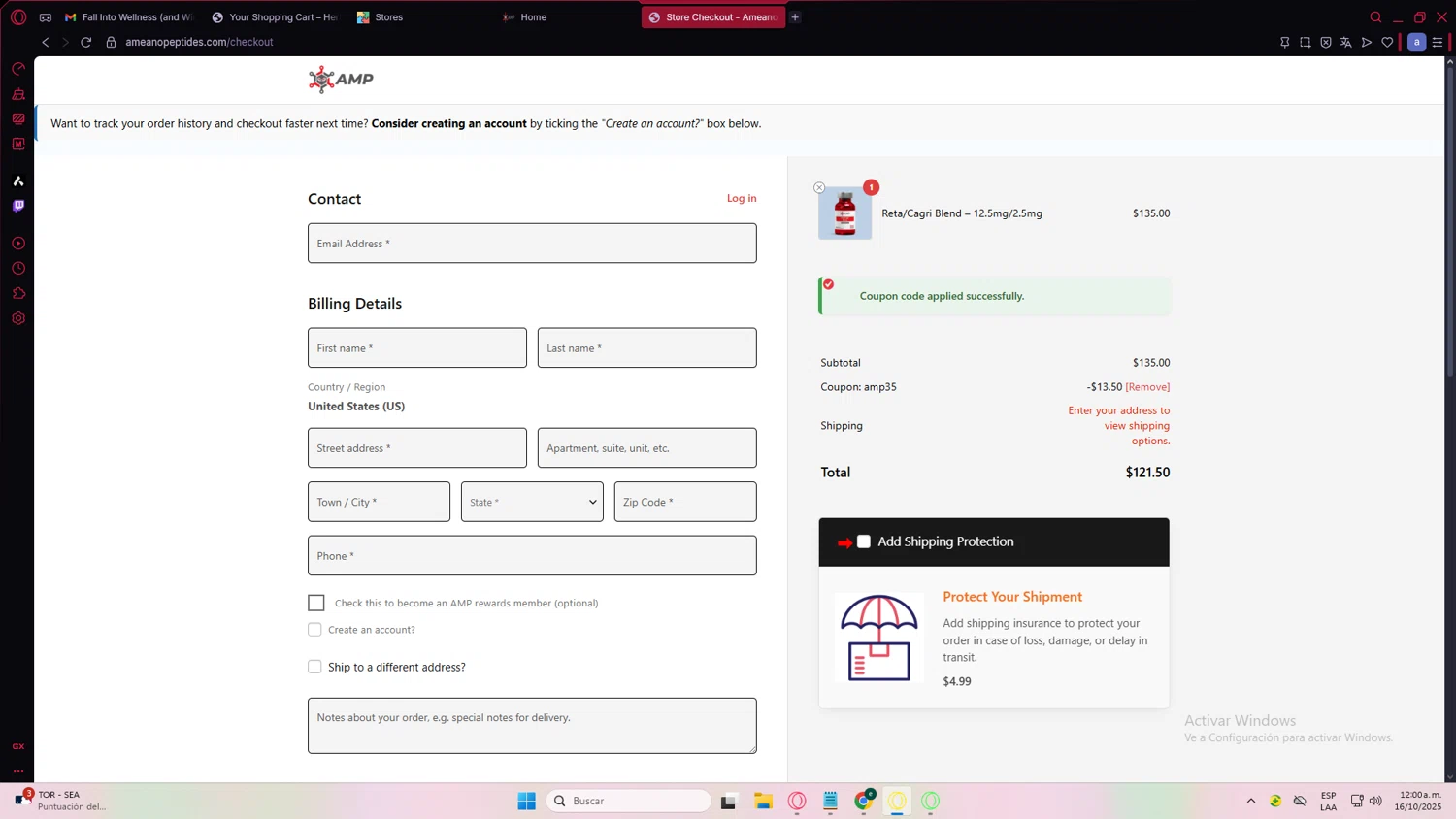Screen dimensions: 1456x819
Task: Click the Phone field
Action: tap(532, 556)
